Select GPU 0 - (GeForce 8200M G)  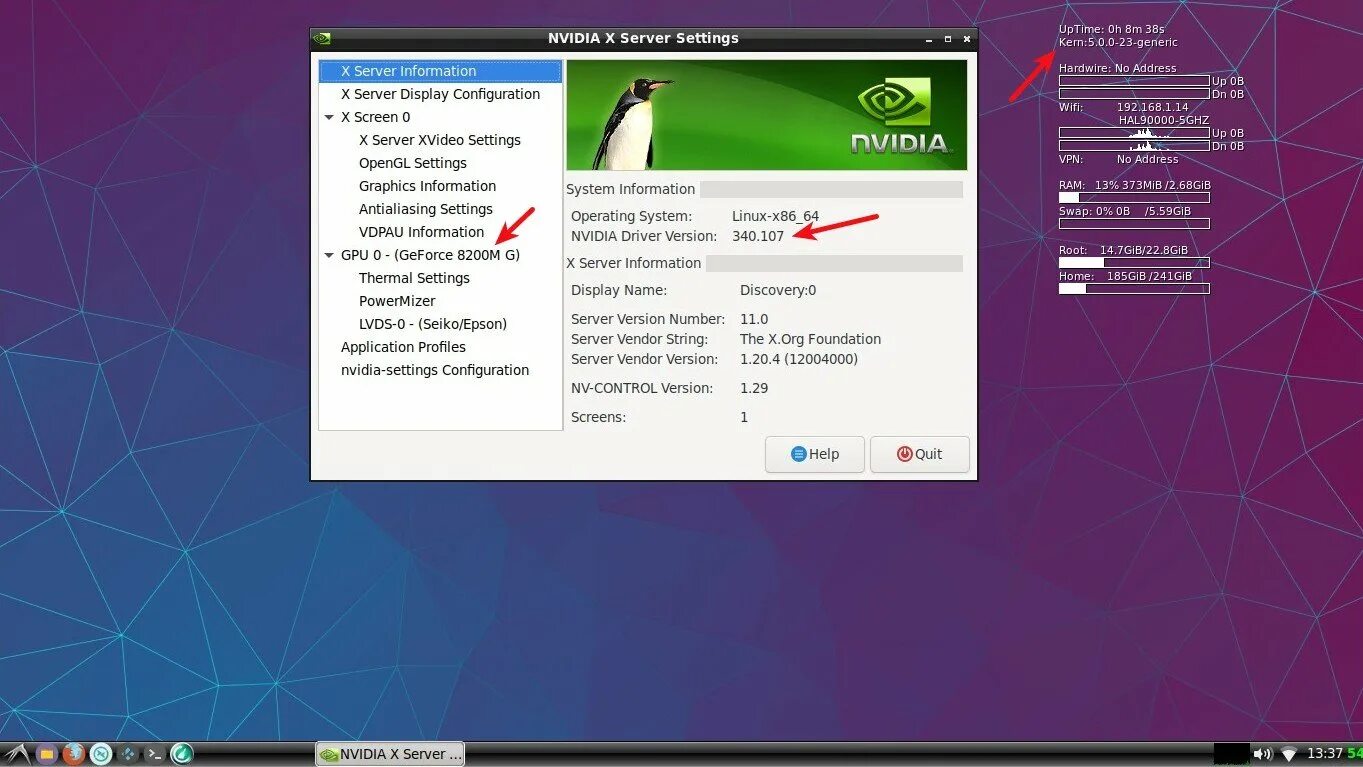[x=430, y=255]
